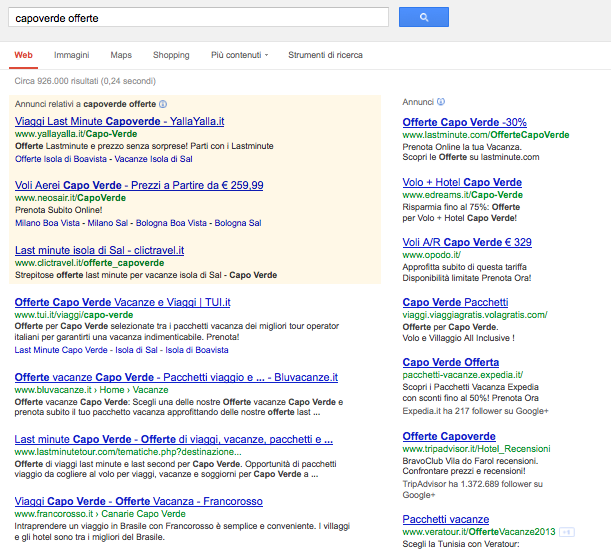This screenshot has height=549, width=611.
Task: Open the 'Offerte Isola di Boavista' sitelink
Action: [x=61, y=159]
